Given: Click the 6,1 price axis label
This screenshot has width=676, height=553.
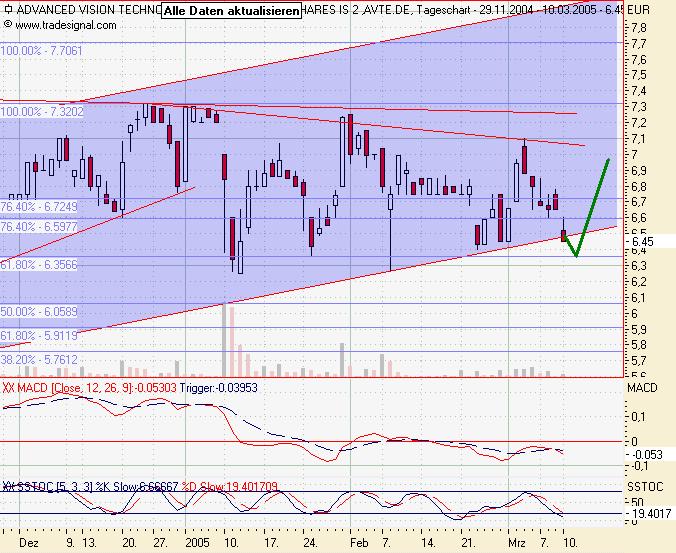Looking at the screenshot, I should [638, 297].
